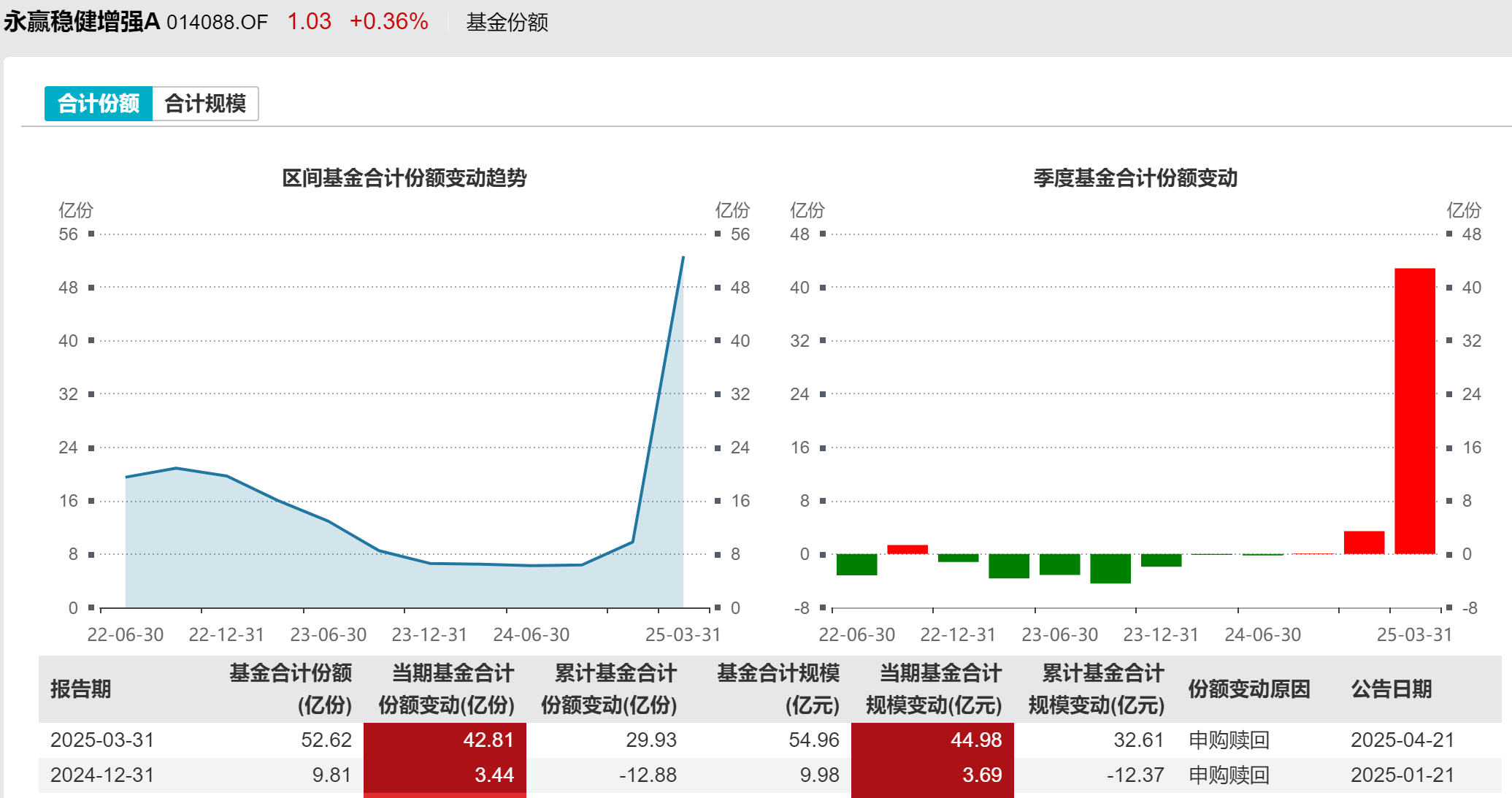Click the 份额变动原因 column header
The width and height of the screenshot is (1512, 798).
[x=1248, y=688]
